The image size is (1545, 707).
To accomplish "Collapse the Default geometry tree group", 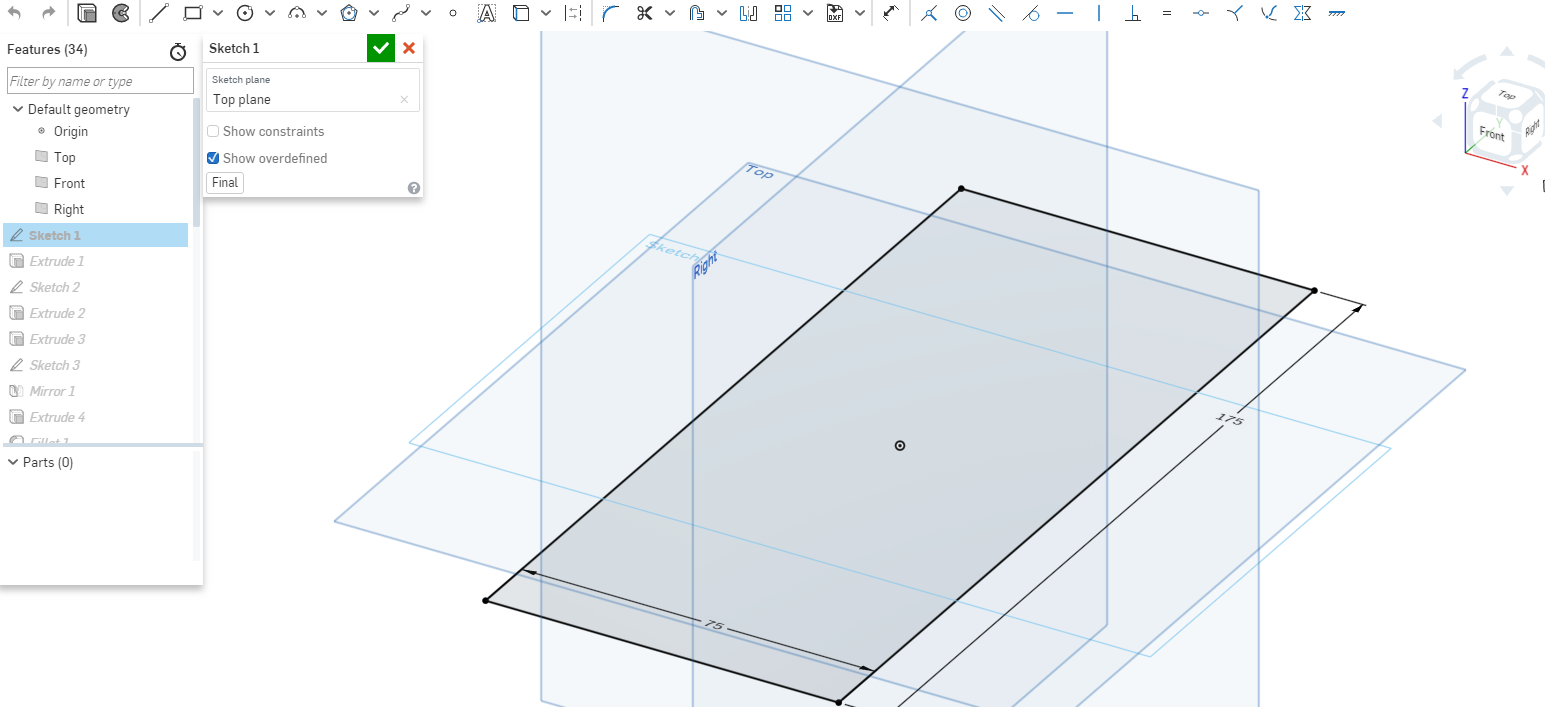I will tap(17, 109).
